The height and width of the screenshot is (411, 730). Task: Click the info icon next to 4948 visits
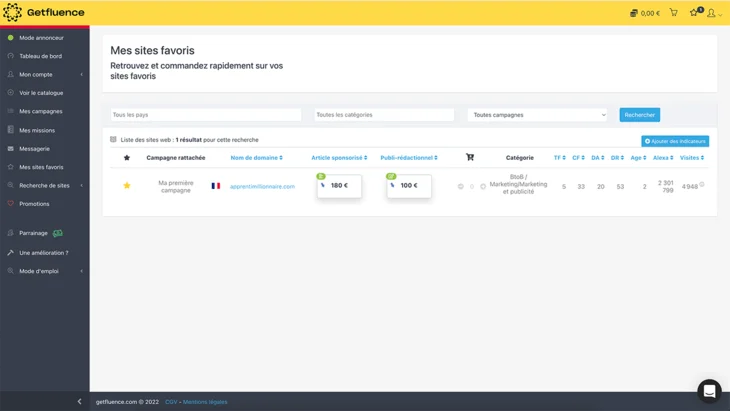[x=702, y=185]
